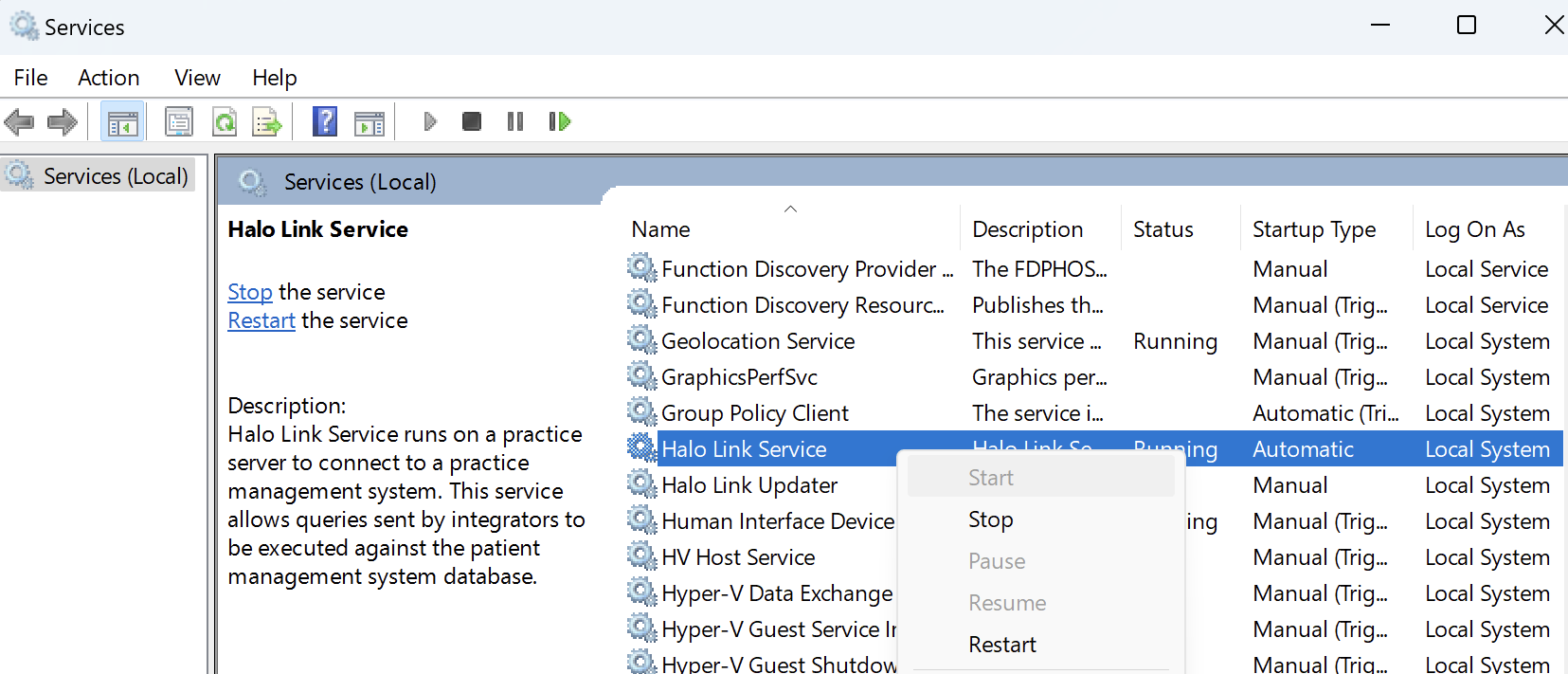Click the Back arrow toolbar icon
This screenshot has width=1568, height=674.
(20, 121)
